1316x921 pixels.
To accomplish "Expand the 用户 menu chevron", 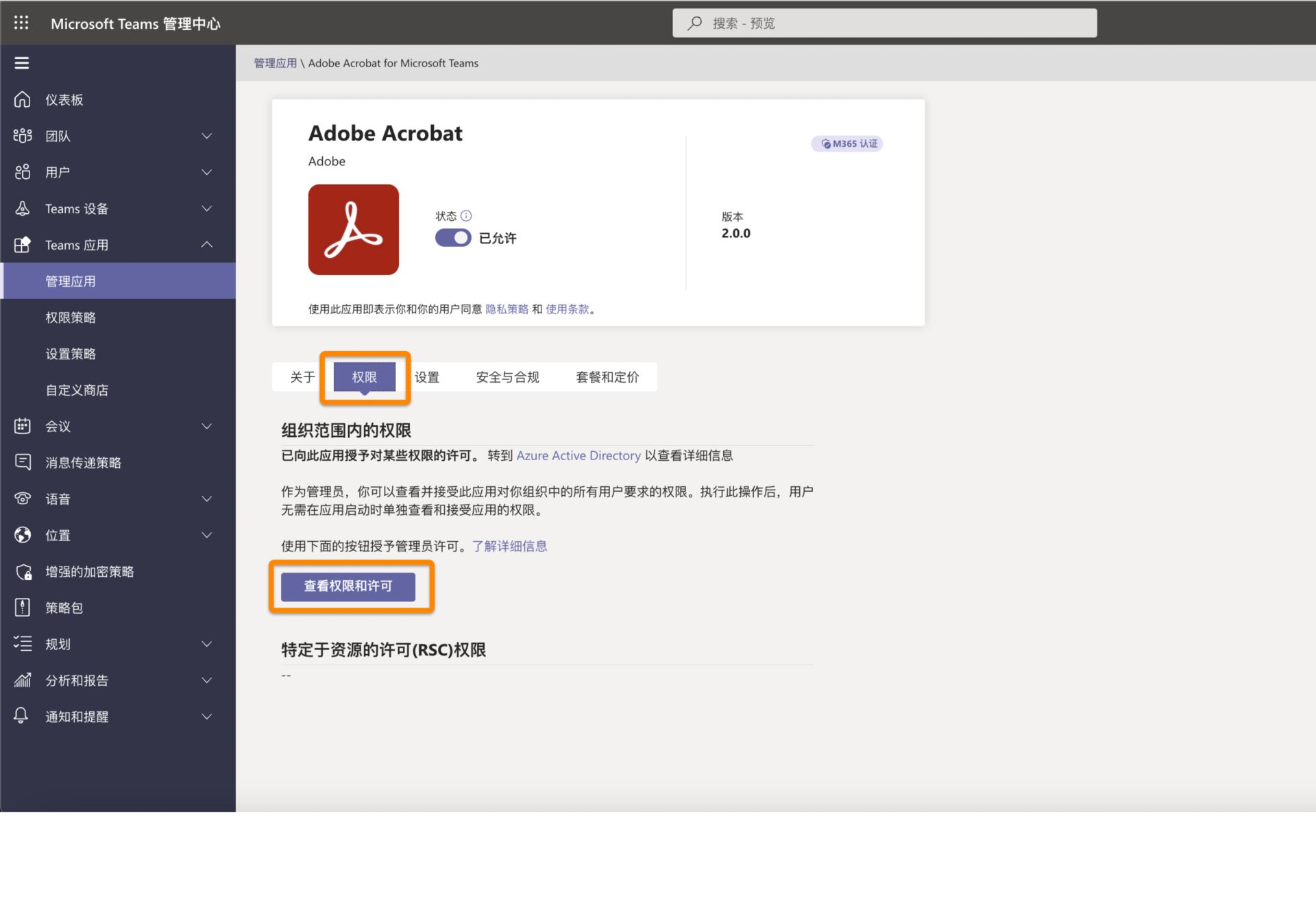I will 207,172.
